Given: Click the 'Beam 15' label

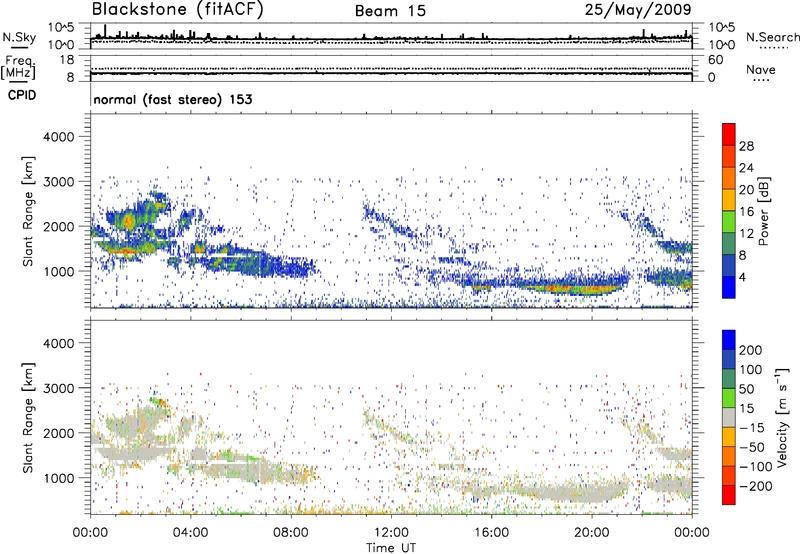Looking at the screenshot, I should coord(390,11).
